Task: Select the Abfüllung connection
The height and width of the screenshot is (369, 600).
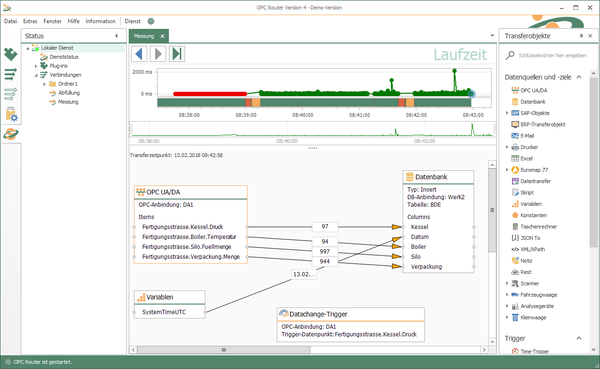Action: click(x=69, y=93)
